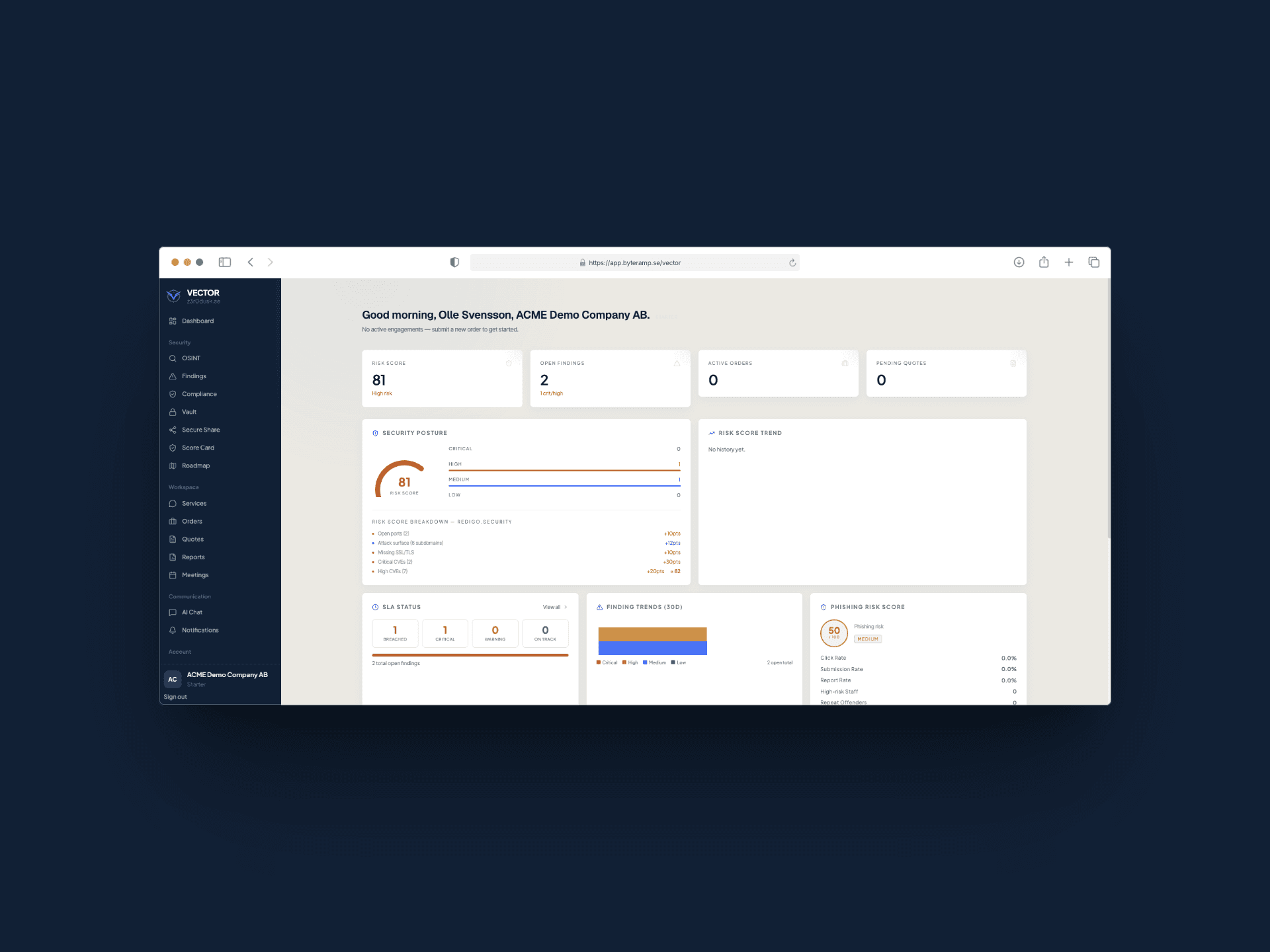1270x952 pixels.
Task: Click the AI Chat message icon
Action: point(173,613)
